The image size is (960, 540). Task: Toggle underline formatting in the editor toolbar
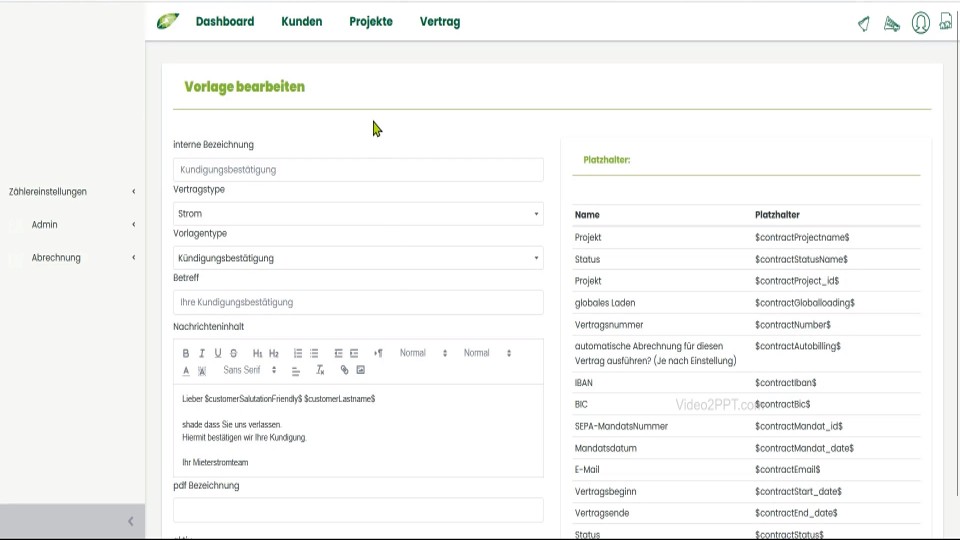[218, 353]
